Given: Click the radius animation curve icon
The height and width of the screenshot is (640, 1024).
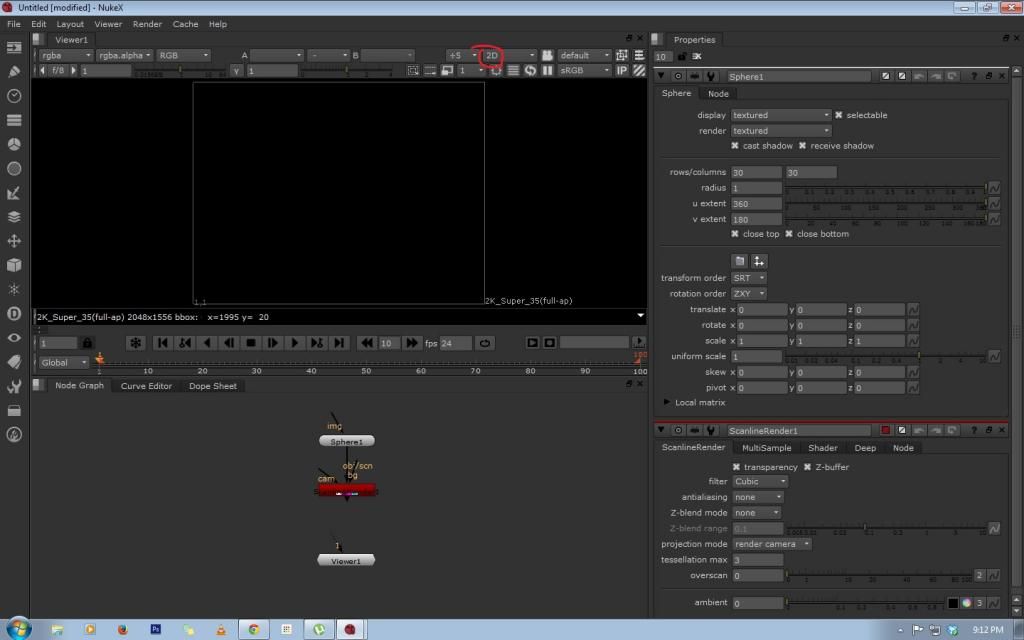Looking at the screenshot, I should [x=993, y=188].
